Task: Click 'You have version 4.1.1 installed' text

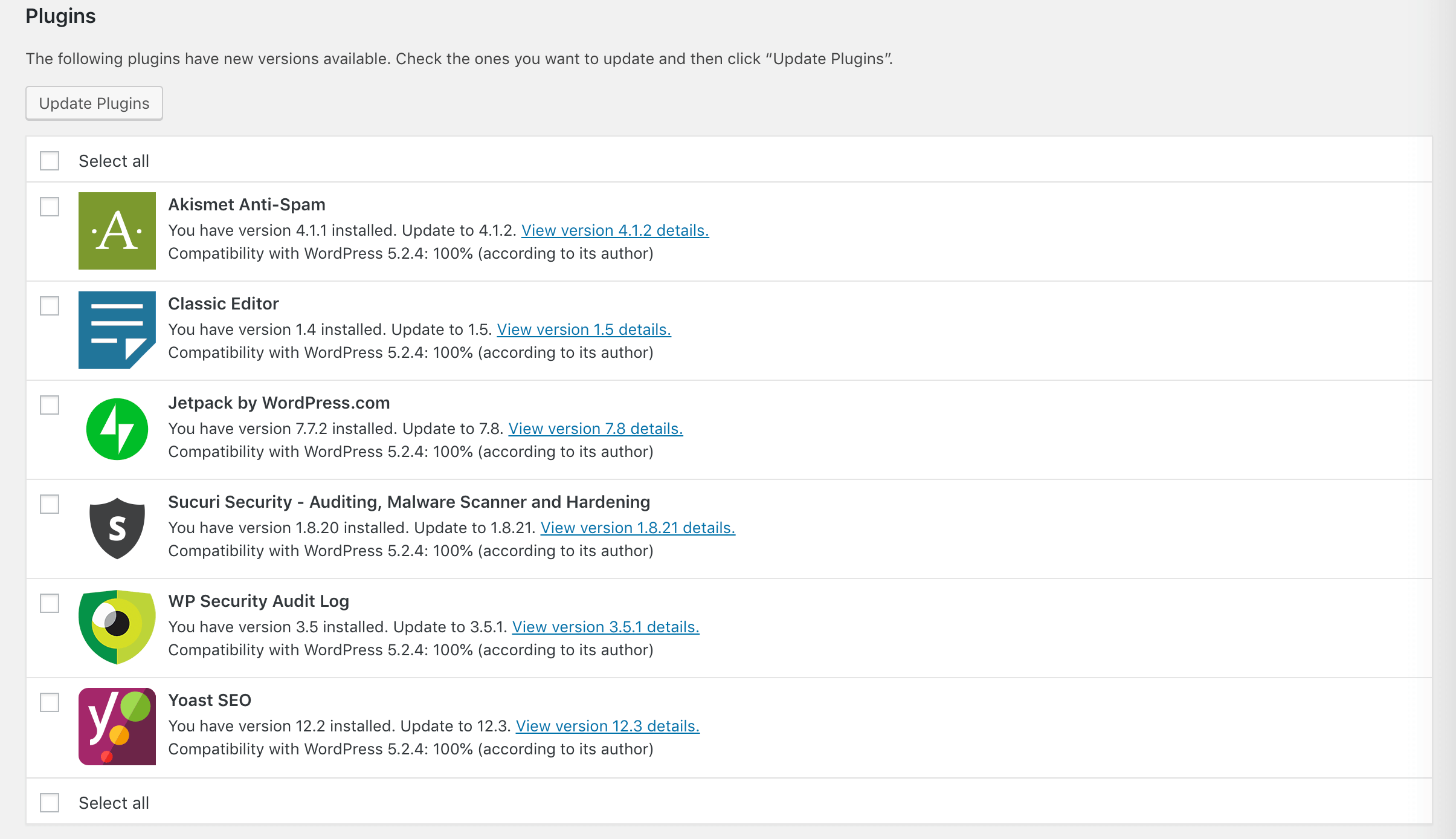Action: coord(282,230)
